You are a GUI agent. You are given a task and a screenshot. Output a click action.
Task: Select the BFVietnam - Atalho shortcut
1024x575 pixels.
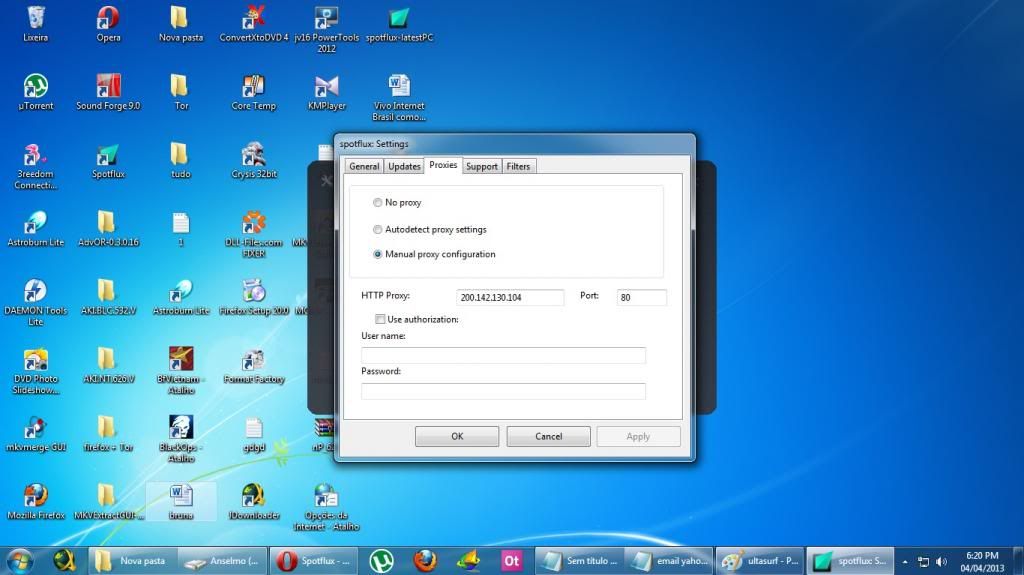coord(181,370)
